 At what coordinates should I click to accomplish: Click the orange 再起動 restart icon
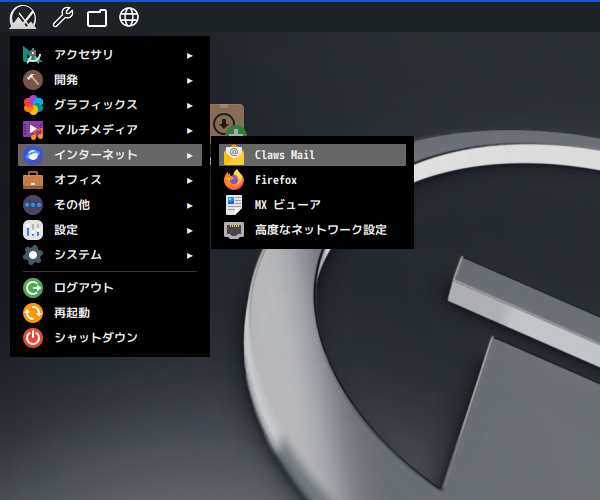tap(33, 313)
